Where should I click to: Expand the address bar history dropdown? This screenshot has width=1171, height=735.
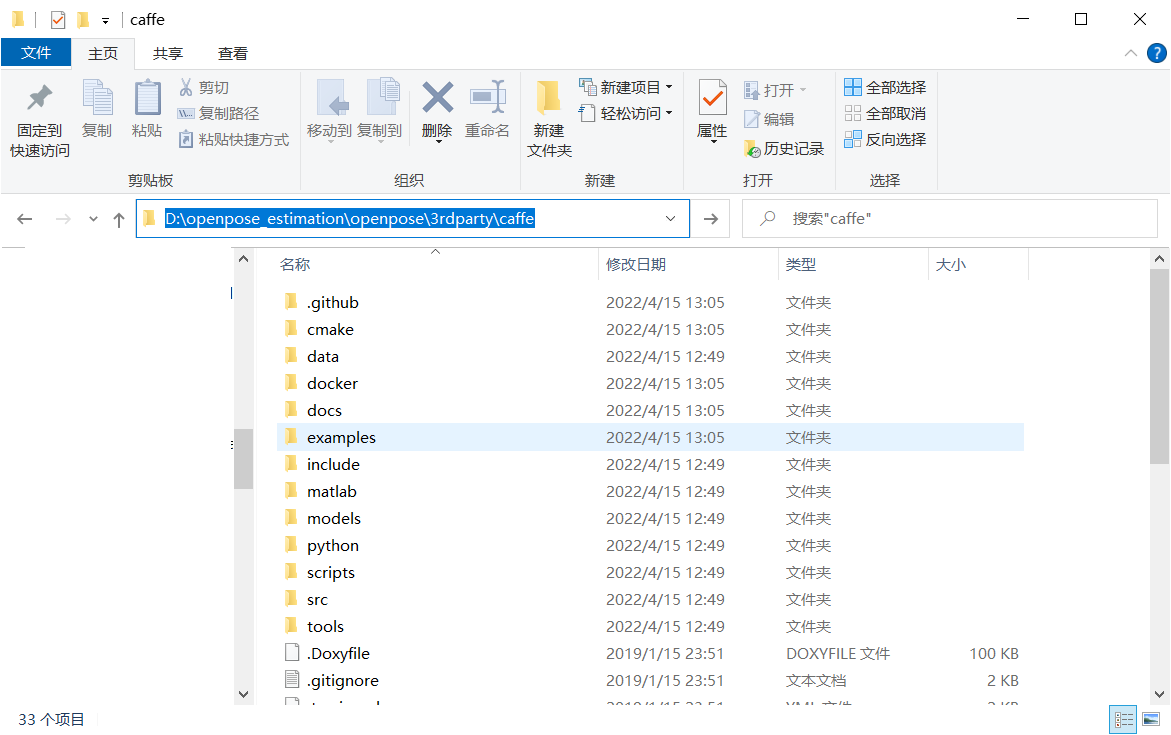(x=670, y=219)
